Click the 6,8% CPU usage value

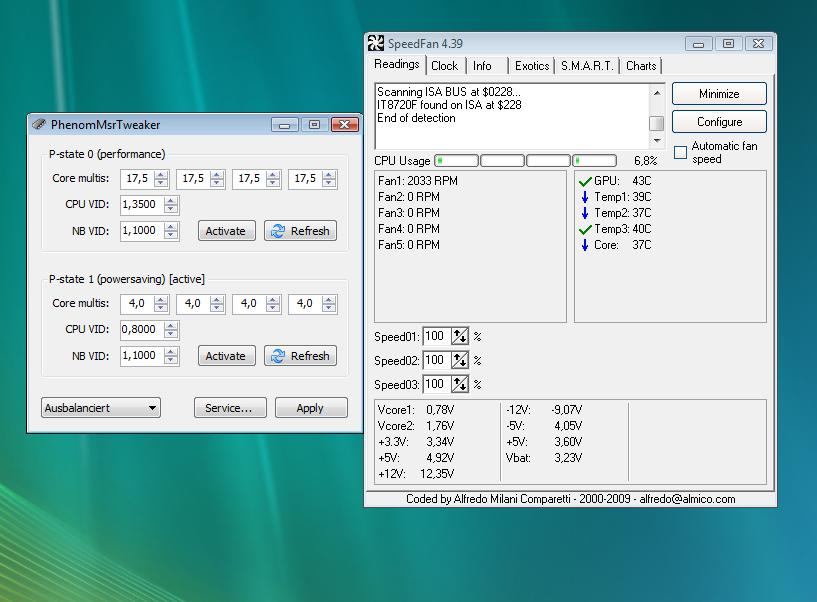tap(646, 161)
